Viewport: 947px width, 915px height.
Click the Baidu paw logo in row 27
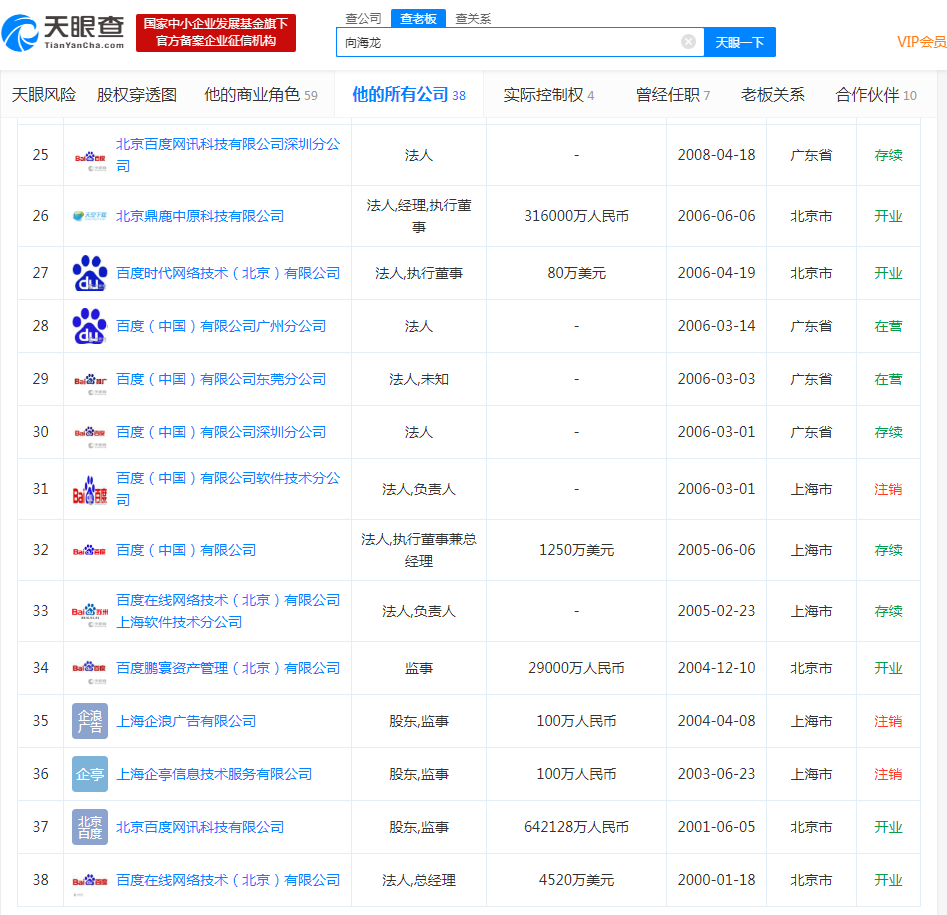point(90,273)
